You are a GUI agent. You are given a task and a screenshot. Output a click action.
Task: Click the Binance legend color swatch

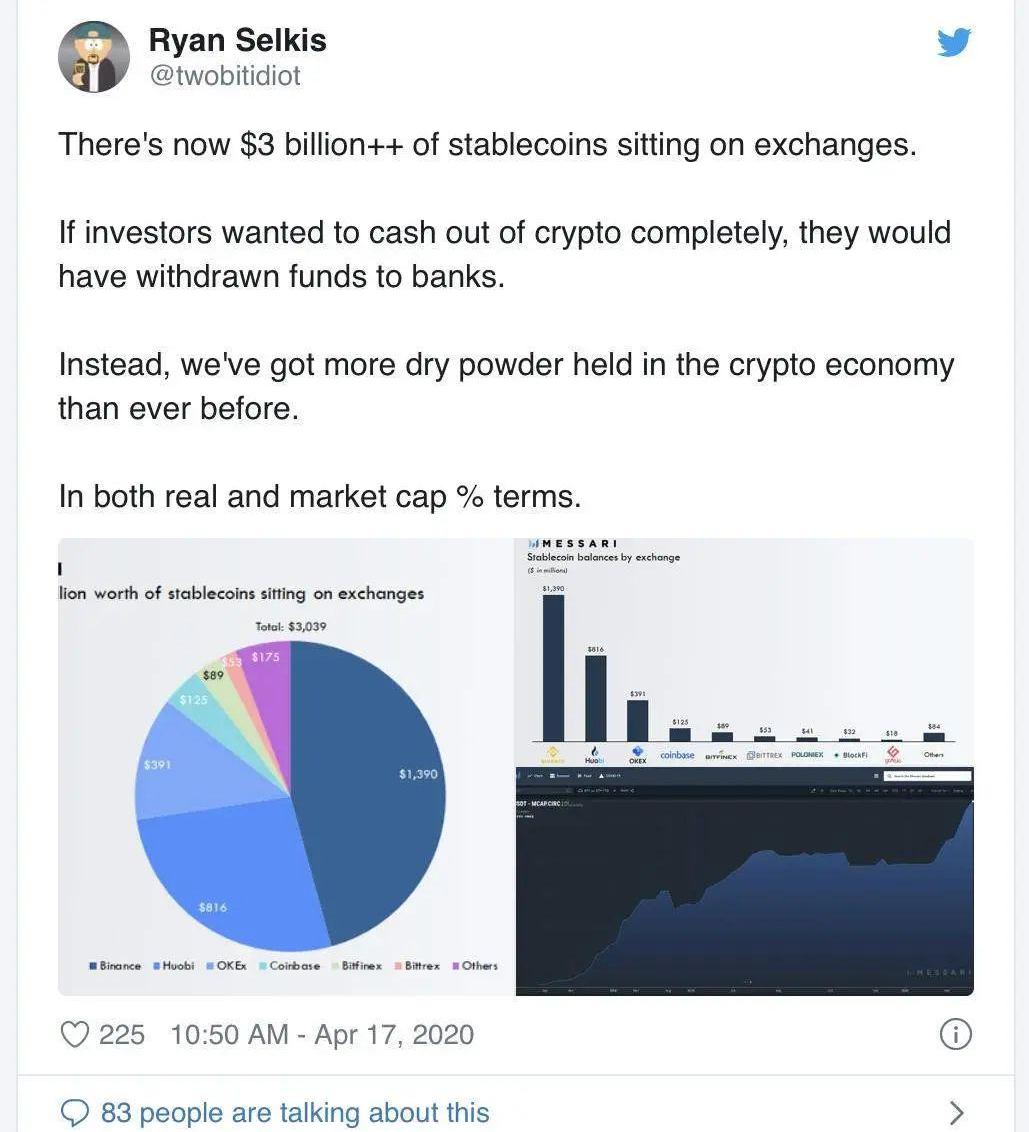coord(93,966)
